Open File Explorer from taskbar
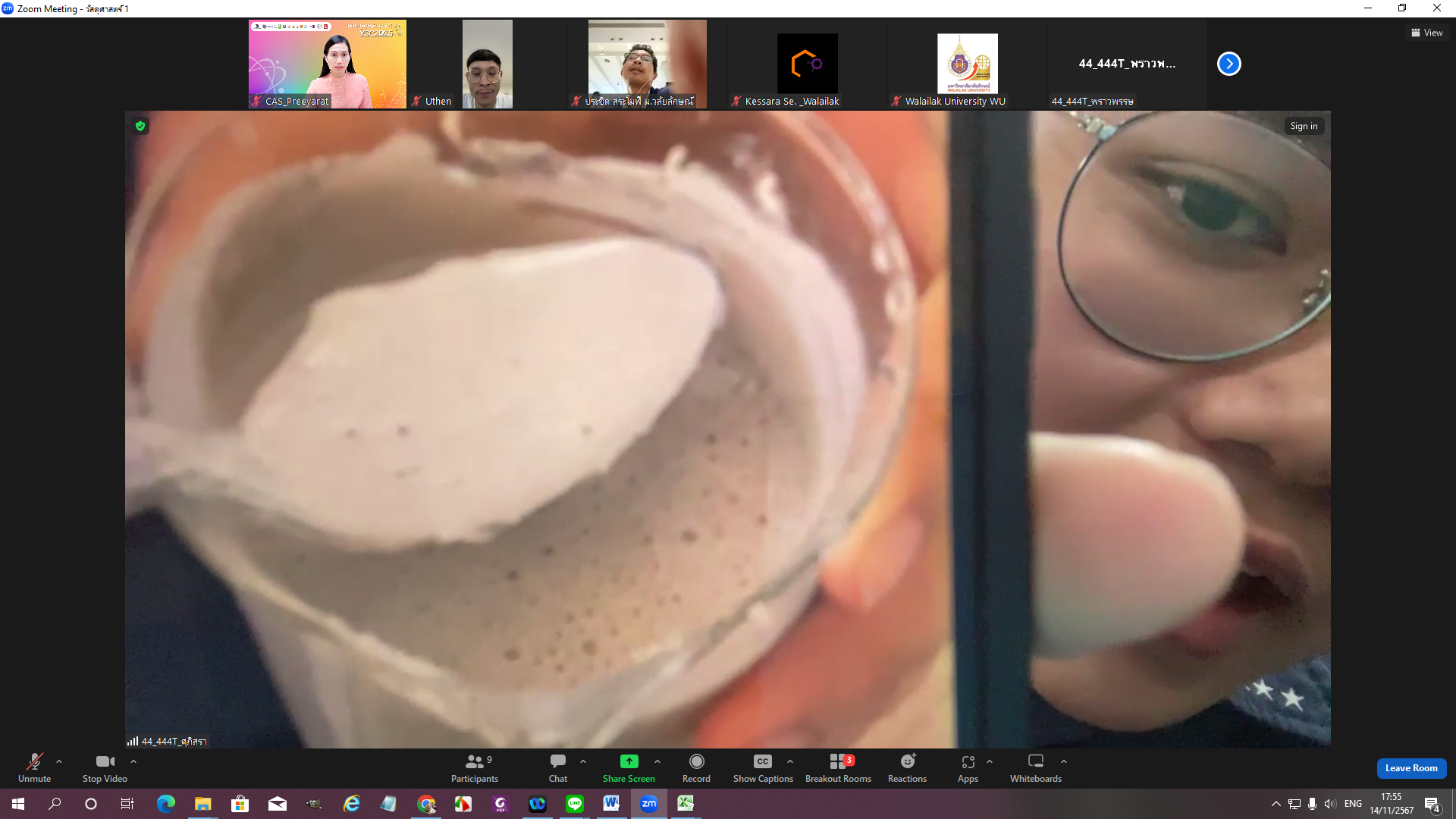The height and width of the screenshot is (819, 1456). pos(202,804)
